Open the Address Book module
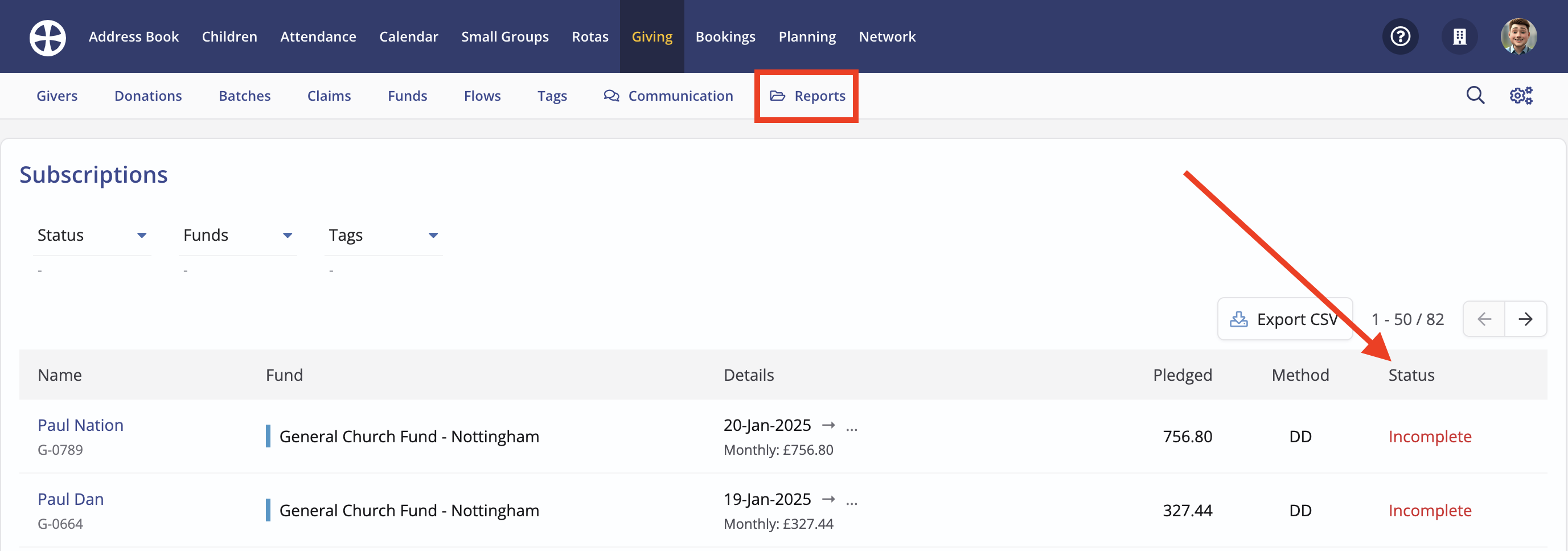Image resolution: width=1568 pixels, height=551 pixels. [134, 36]
